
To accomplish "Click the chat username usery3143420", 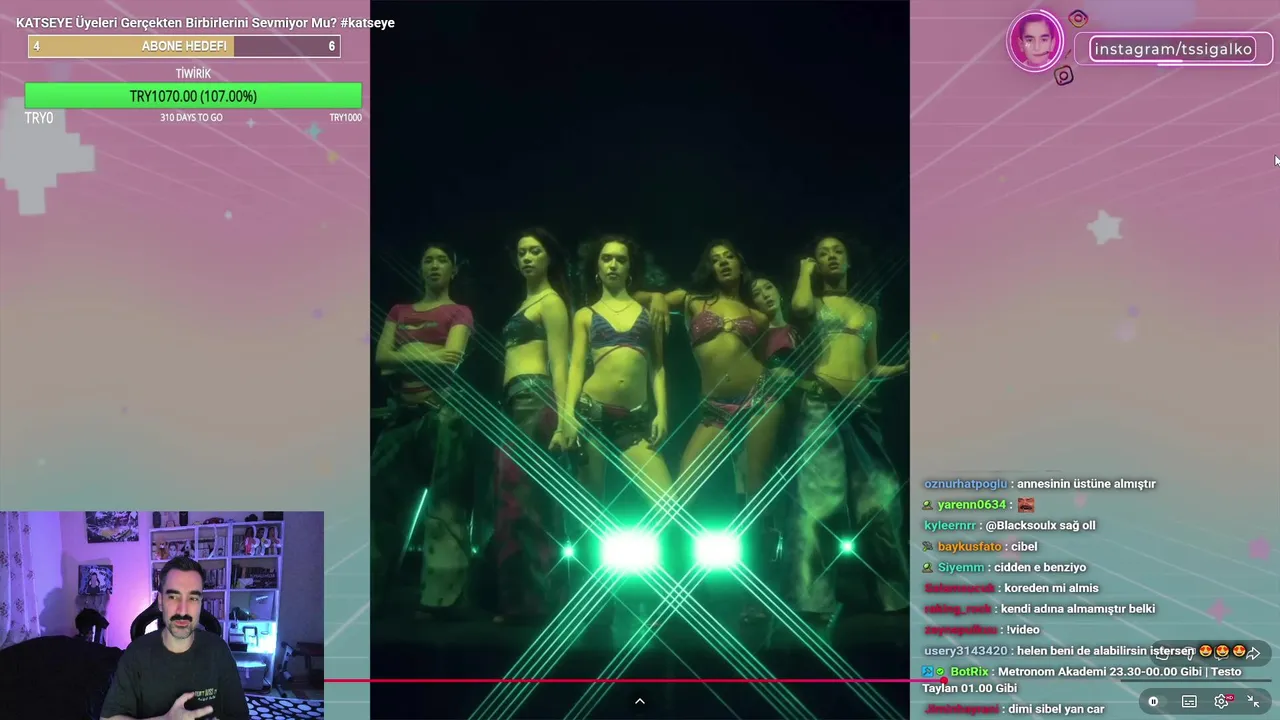I will (x=965, y=651).
